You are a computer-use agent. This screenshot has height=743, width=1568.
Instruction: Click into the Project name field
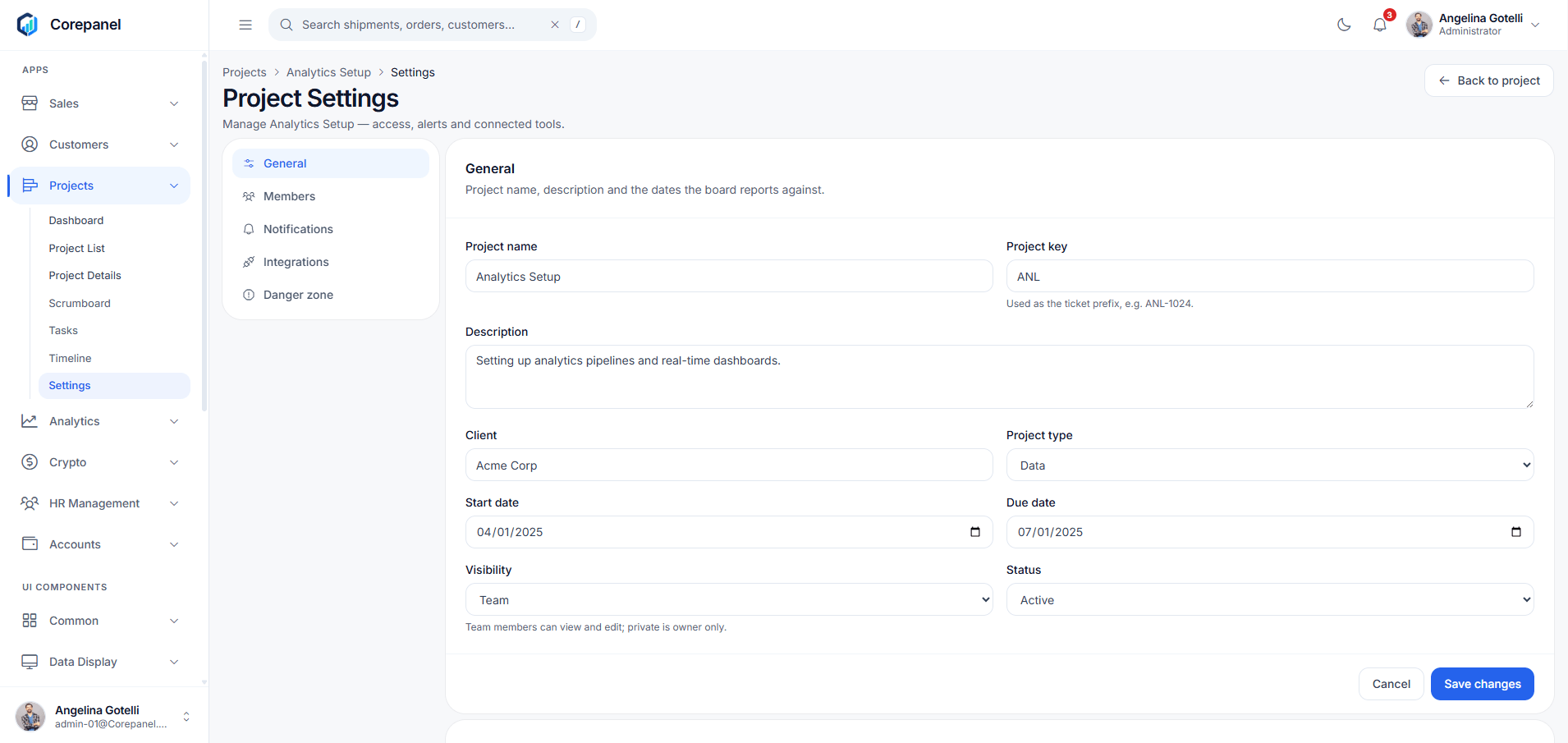[x=729, y=276]
